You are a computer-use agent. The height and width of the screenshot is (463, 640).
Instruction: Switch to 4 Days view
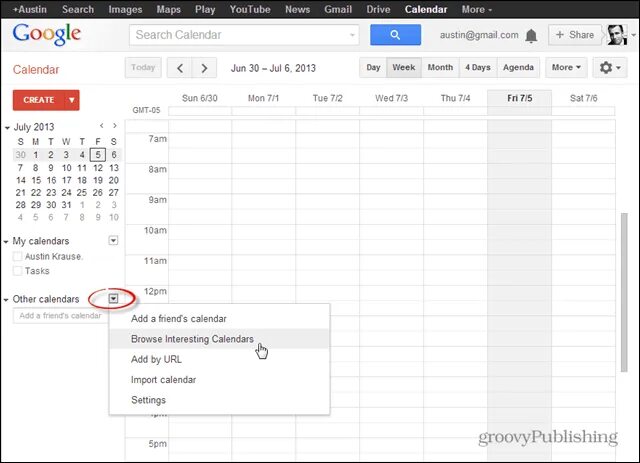coord(478,67)
